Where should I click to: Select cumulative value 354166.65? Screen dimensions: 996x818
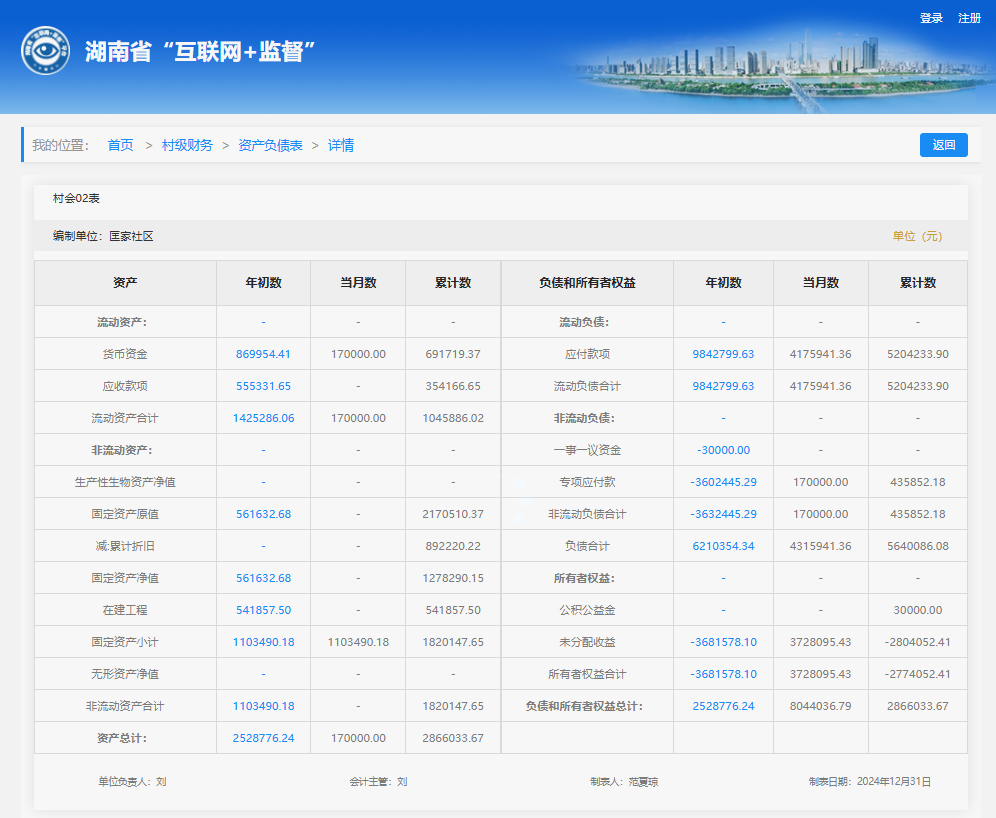(x=453, y=386)
